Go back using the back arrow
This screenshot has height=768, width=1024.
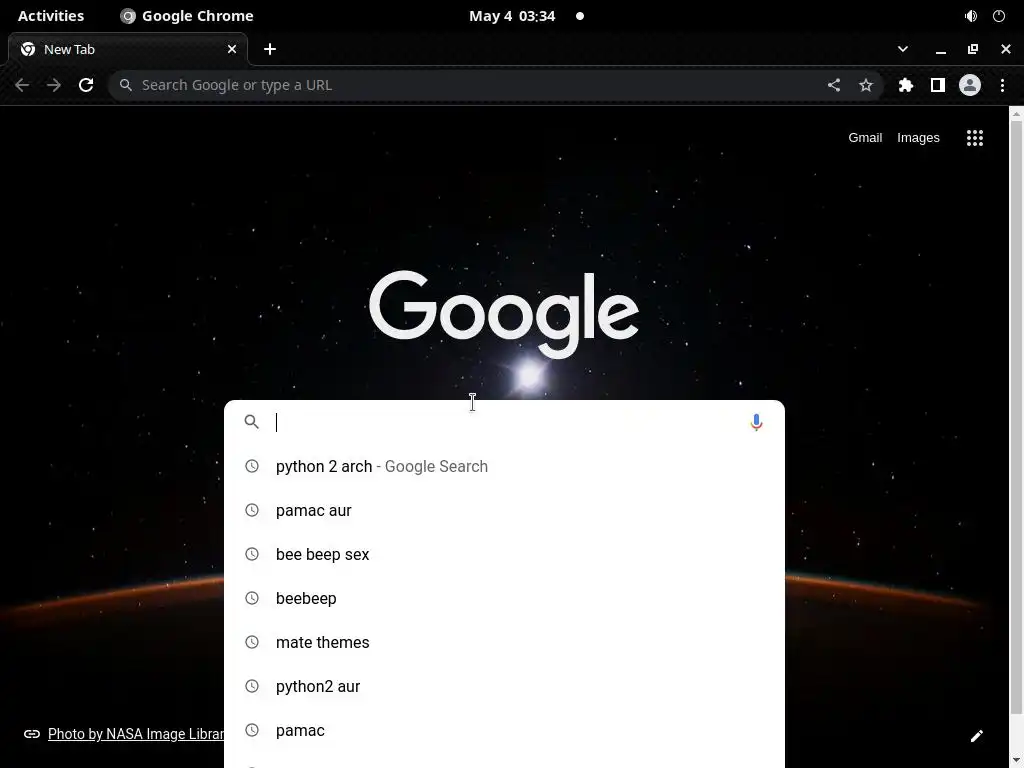(22, 85)
